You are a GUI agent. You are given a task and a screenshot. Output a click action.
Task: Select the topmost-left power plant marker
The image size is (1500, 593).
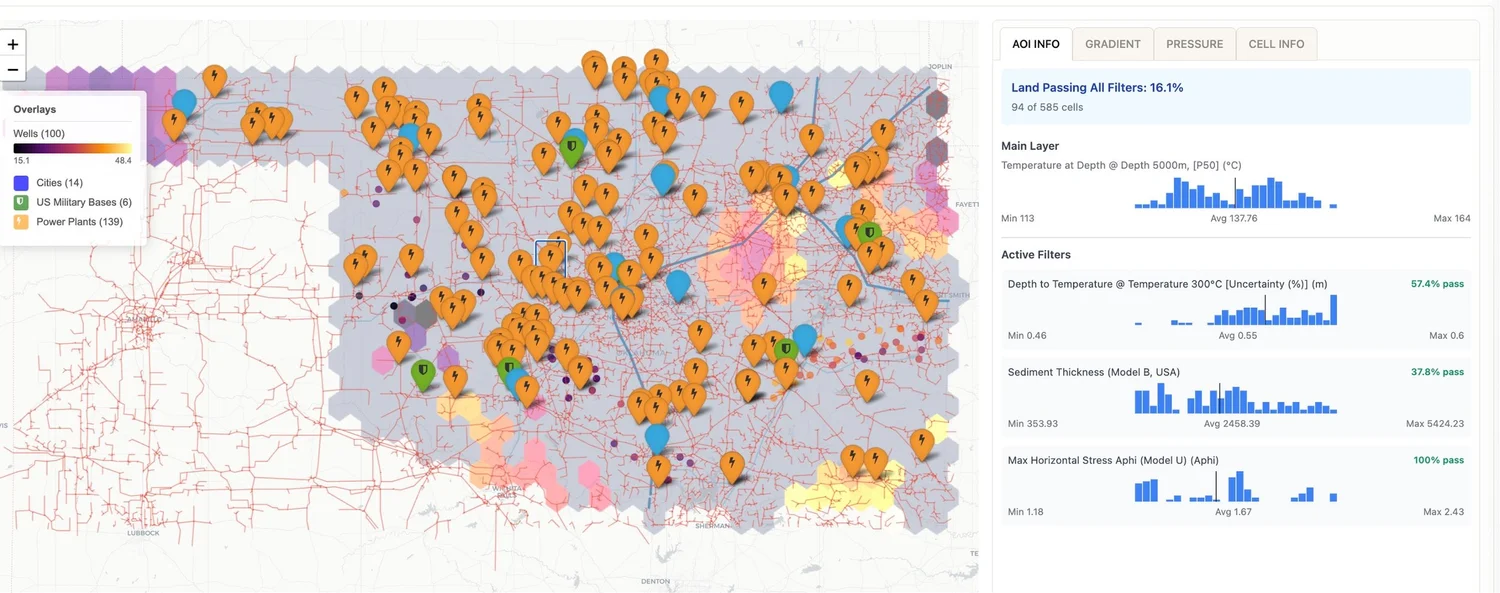click(x=214, y=79)
